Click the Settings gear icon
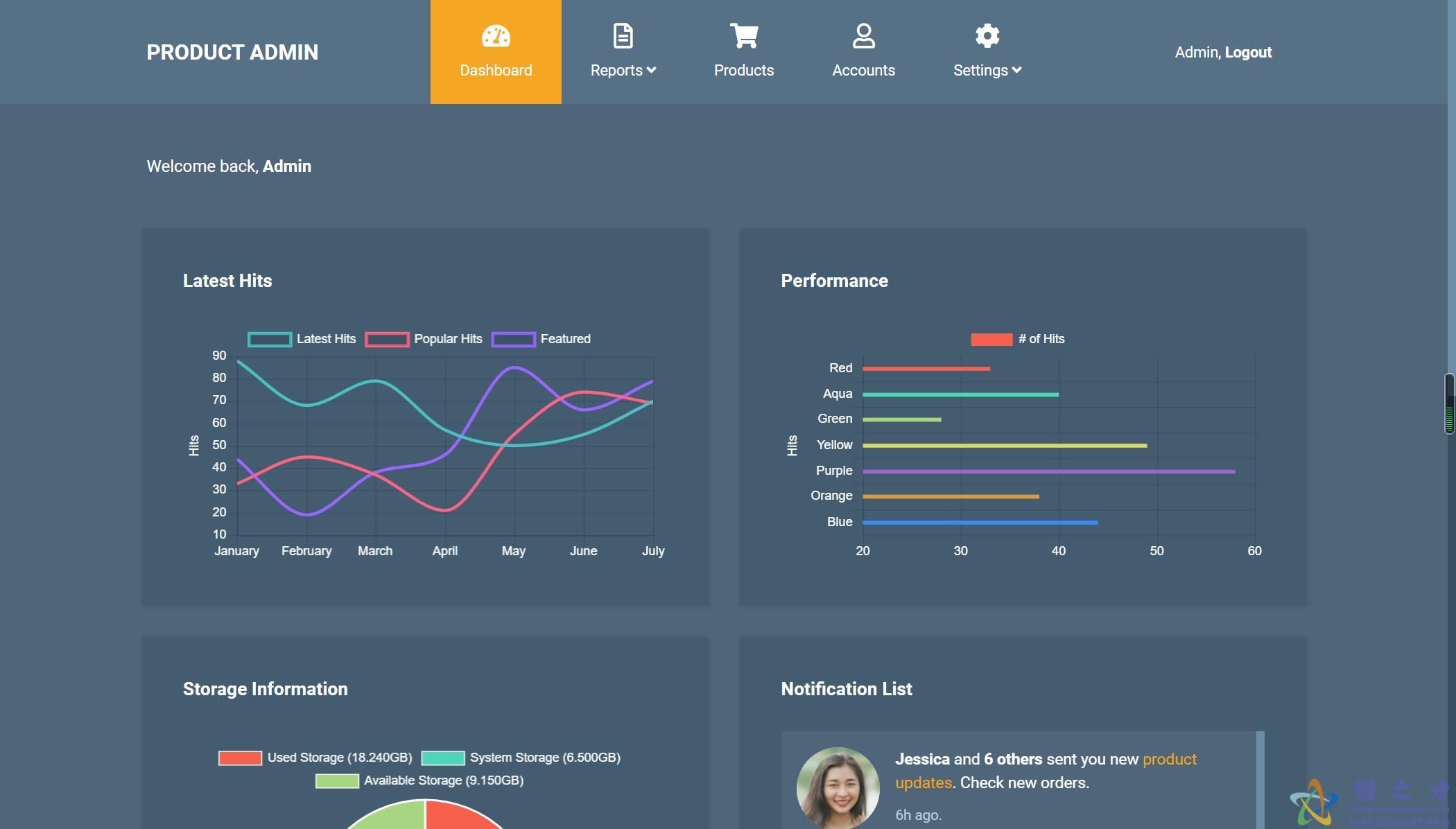1456x829 pixels. (987, 36)
